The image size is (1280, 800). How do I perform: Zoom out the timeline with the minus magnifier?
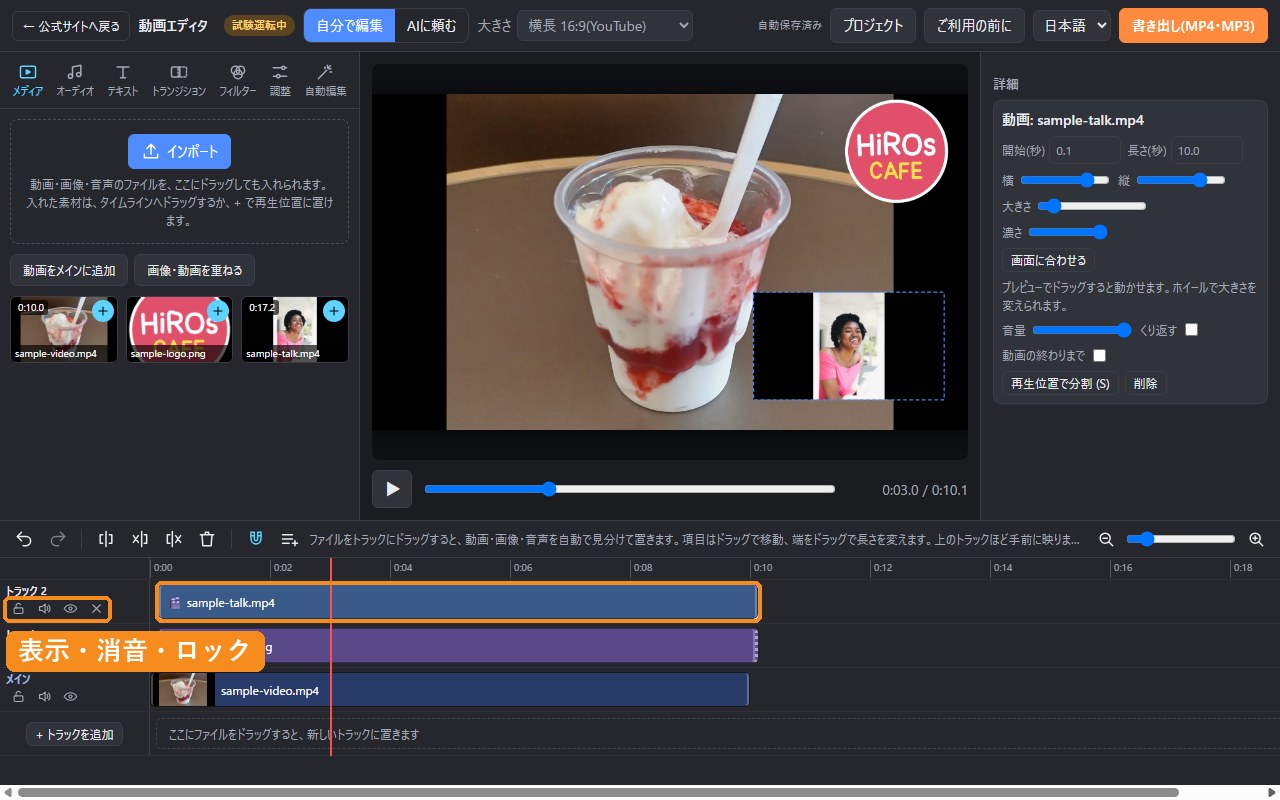(x=1106, y=539)
